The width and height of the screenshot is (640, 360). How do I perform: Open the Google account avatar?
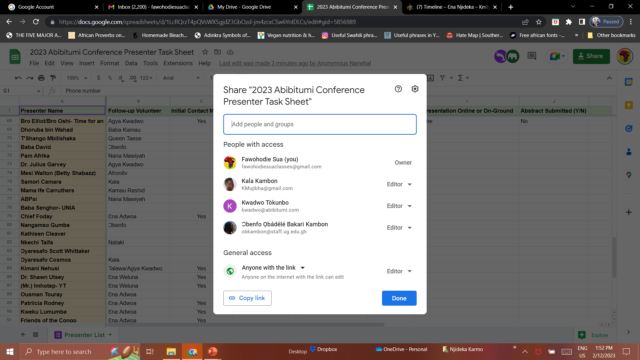624,56
